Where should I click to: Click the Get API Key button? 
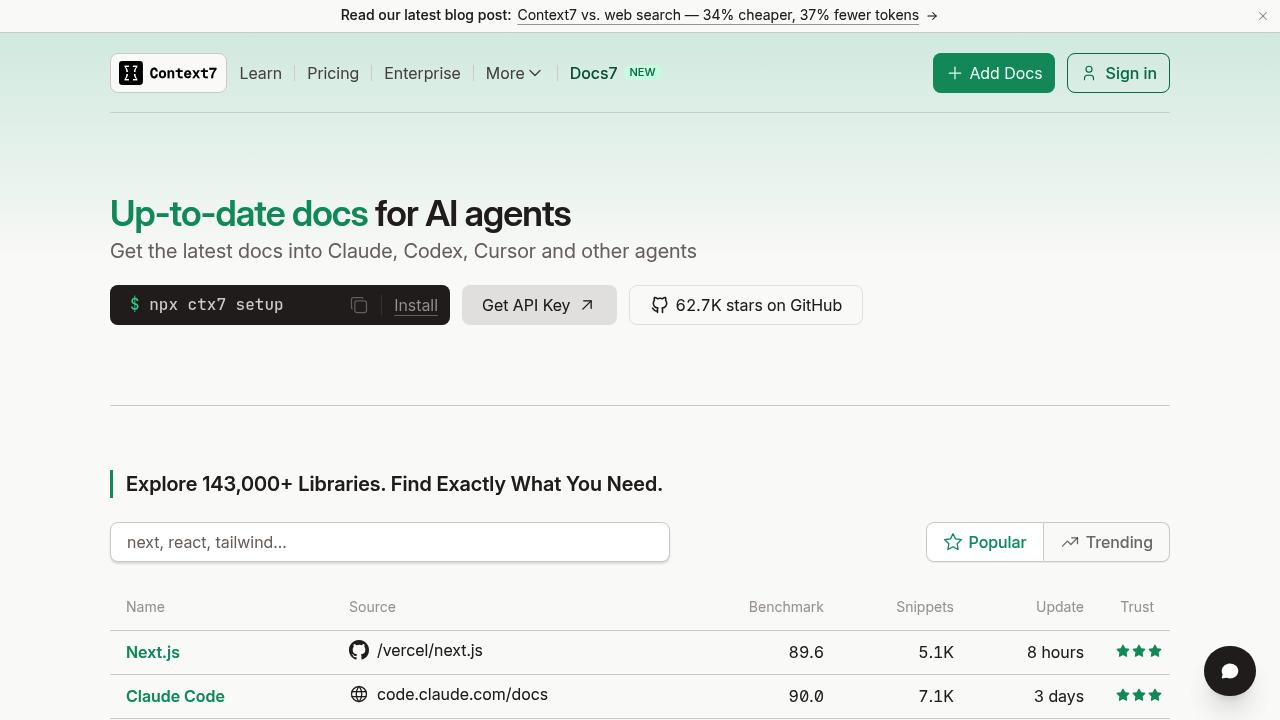(x=539, y=305)
